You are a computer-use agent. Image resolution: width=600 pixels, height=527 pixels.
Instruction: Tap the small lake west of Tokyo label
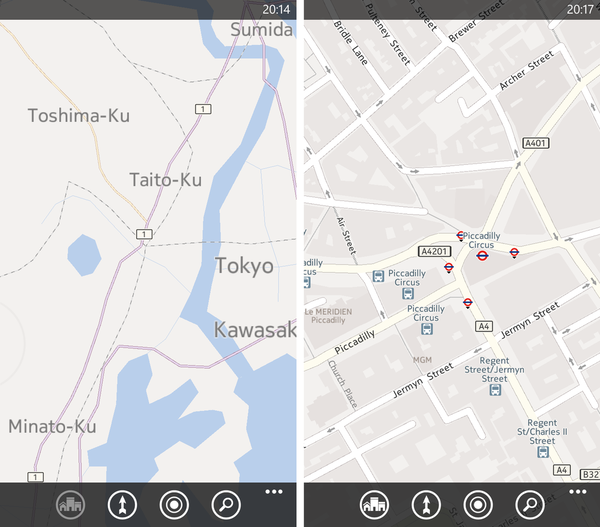point(84,255)
